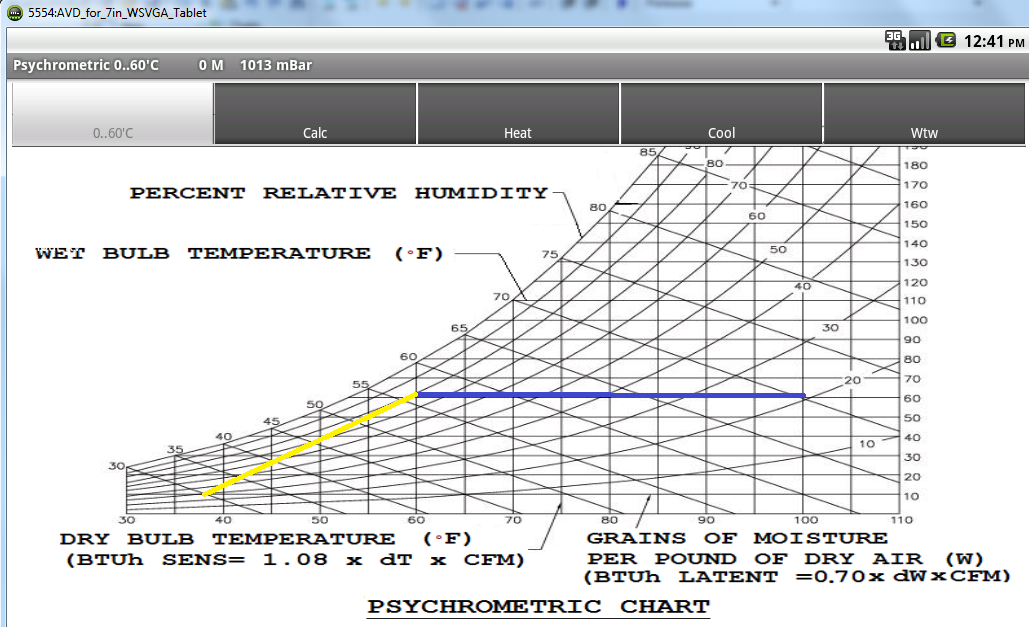Click the 180 grains axis label
This screenshot has height=627, width=1029.
tap(915, 165)
